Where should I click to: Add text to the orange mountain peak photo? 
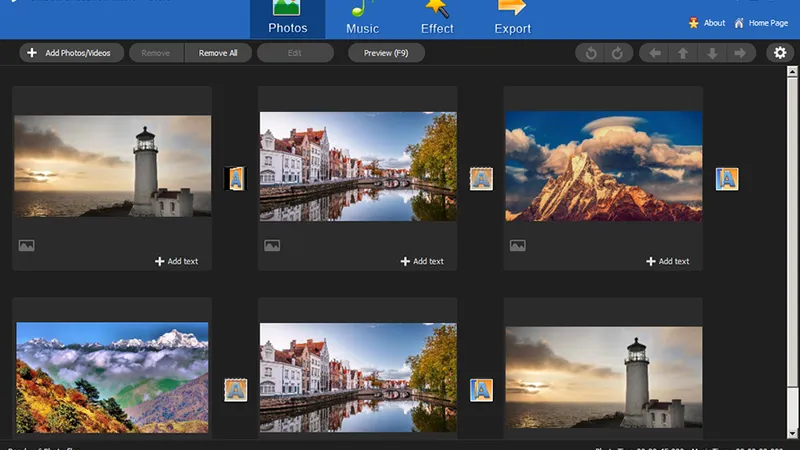[x=668, y=261]
